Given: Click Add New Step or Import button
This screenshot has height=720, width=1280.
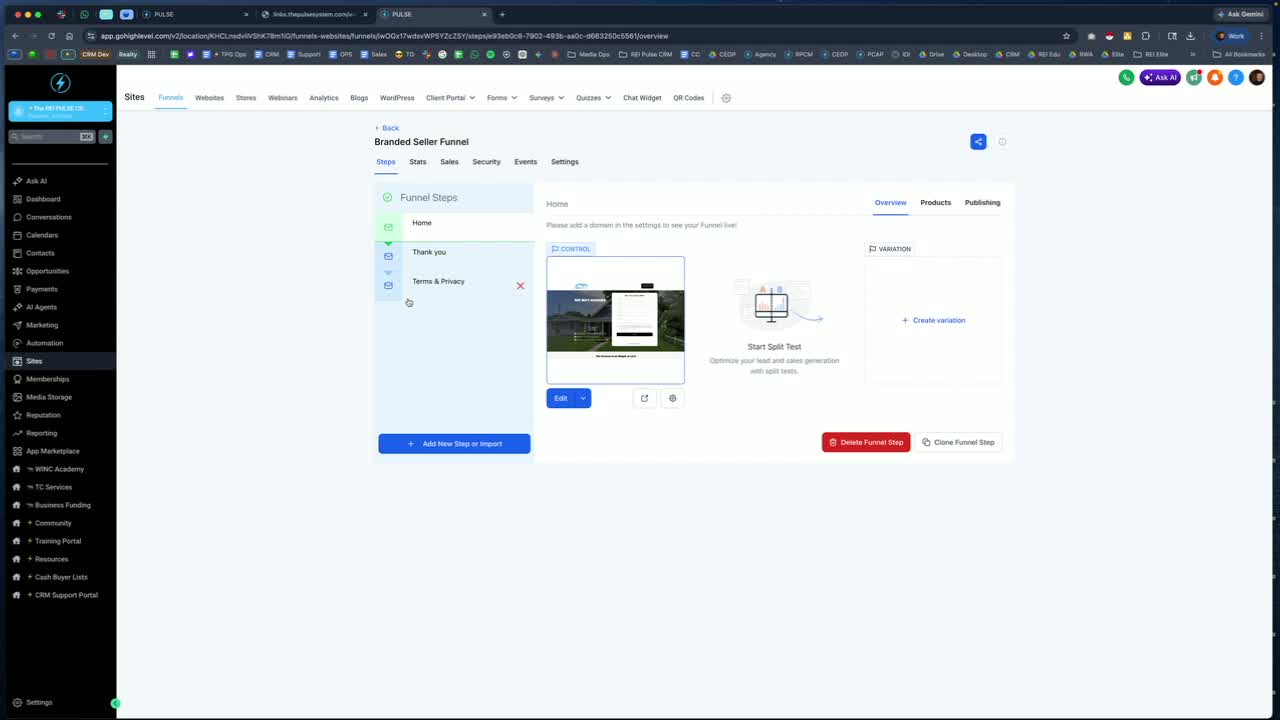Looking at the screenshot, I should [x=454, y=444].
